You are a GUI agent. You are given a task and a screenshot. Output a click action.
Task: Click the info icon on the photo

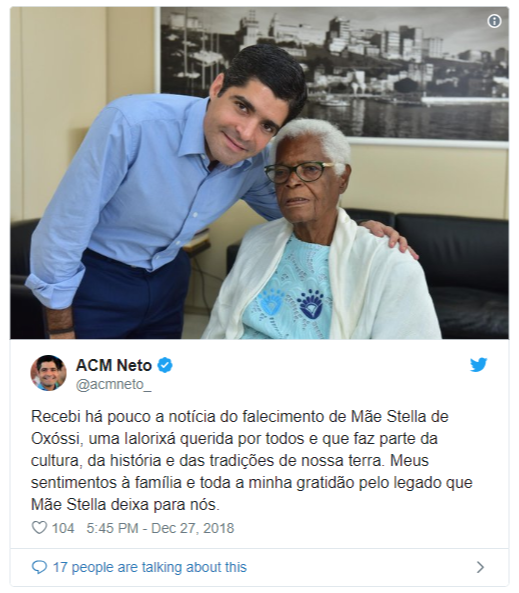point(494,21)
